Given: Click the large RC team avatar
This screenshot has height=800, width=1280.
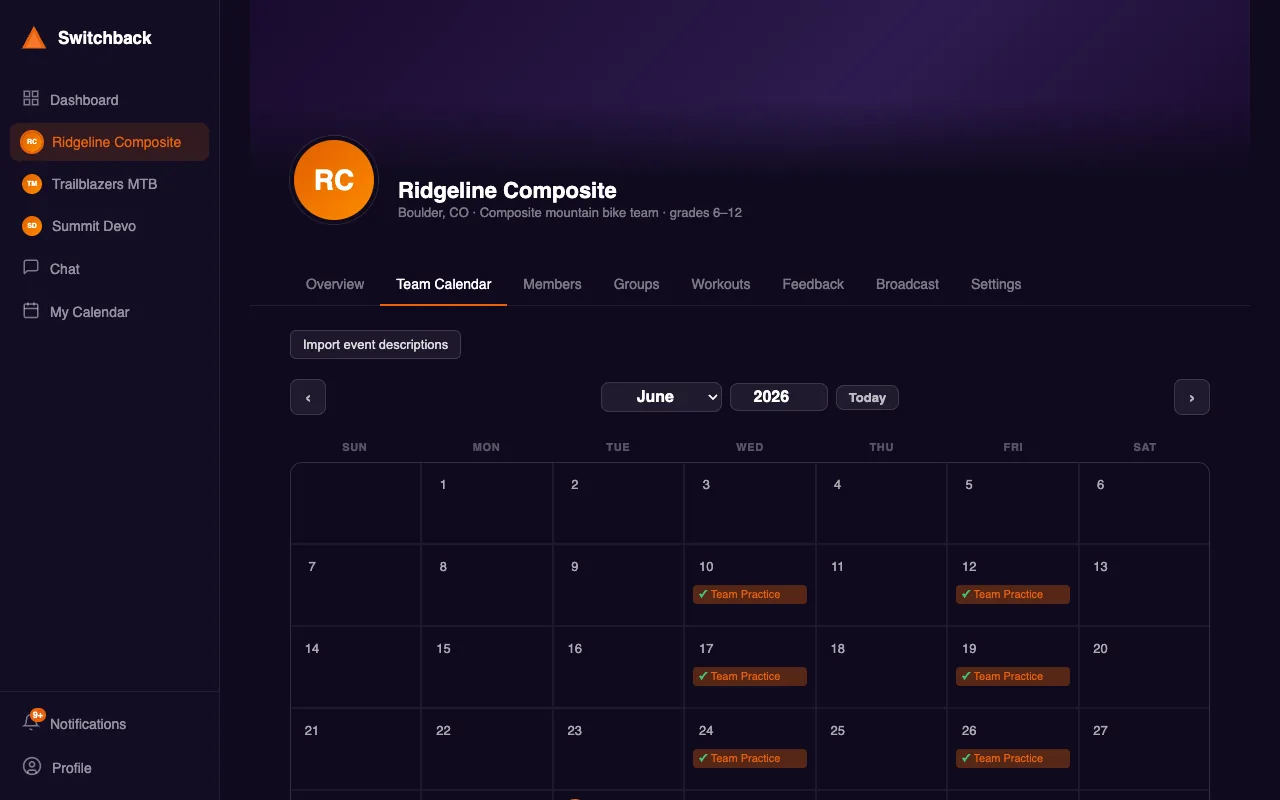Looking at the screenshot, I should pyautogui.click(x=334, y=180).
